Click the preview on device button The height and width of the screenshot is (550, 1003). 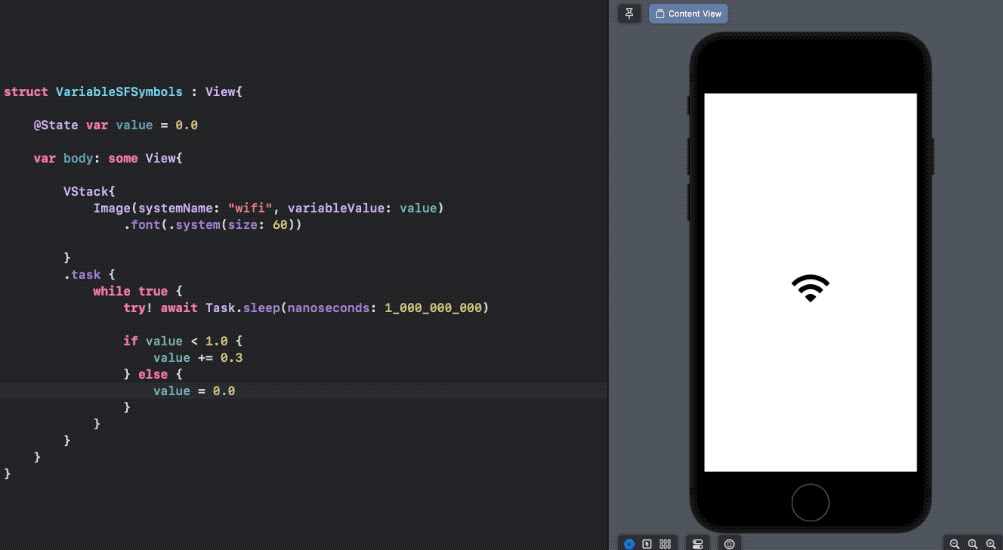[729, 544]
